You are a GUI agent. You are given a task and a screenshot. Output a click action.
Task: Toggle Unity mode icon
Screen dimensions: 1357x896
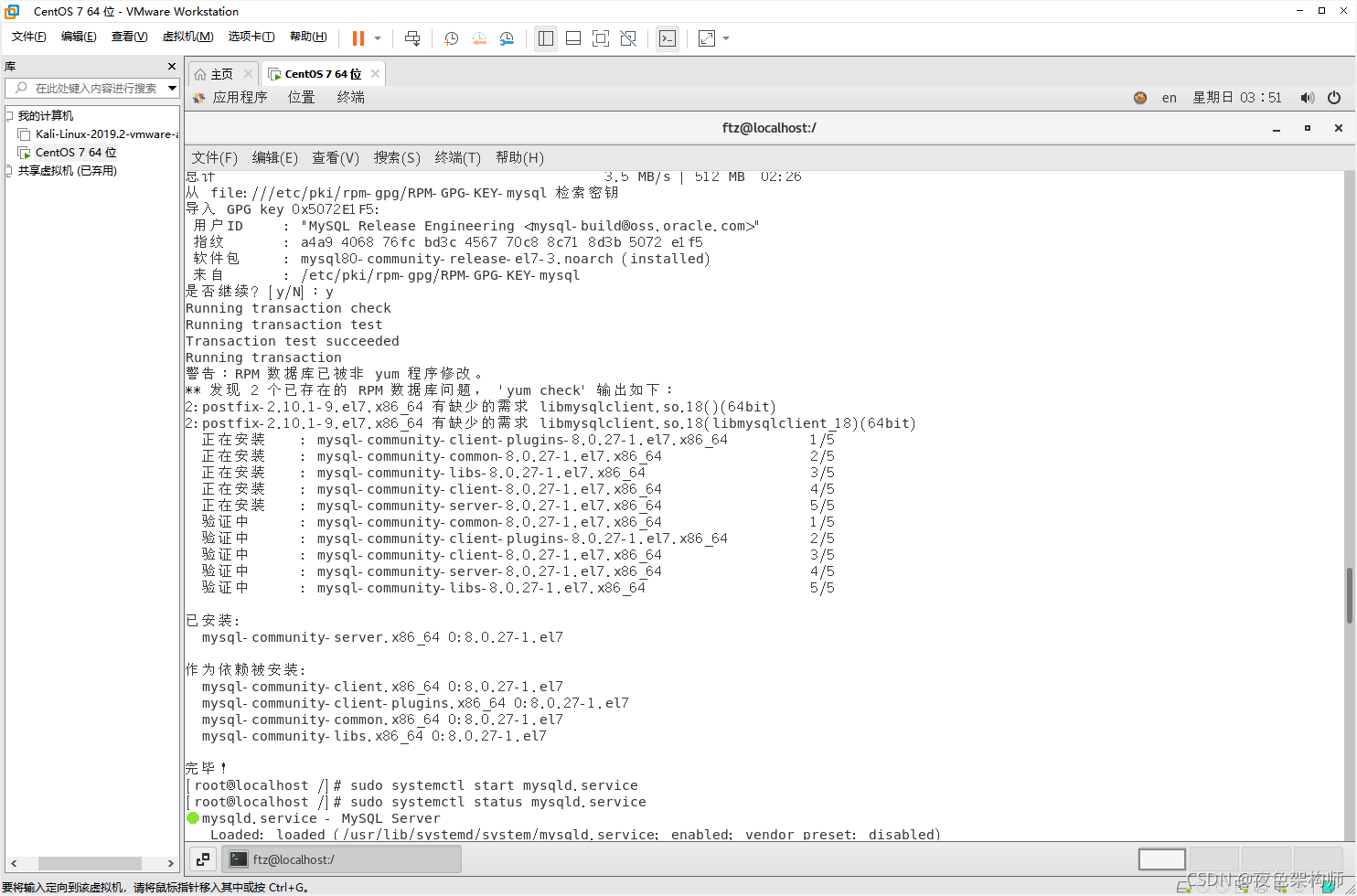coord(628,38)
